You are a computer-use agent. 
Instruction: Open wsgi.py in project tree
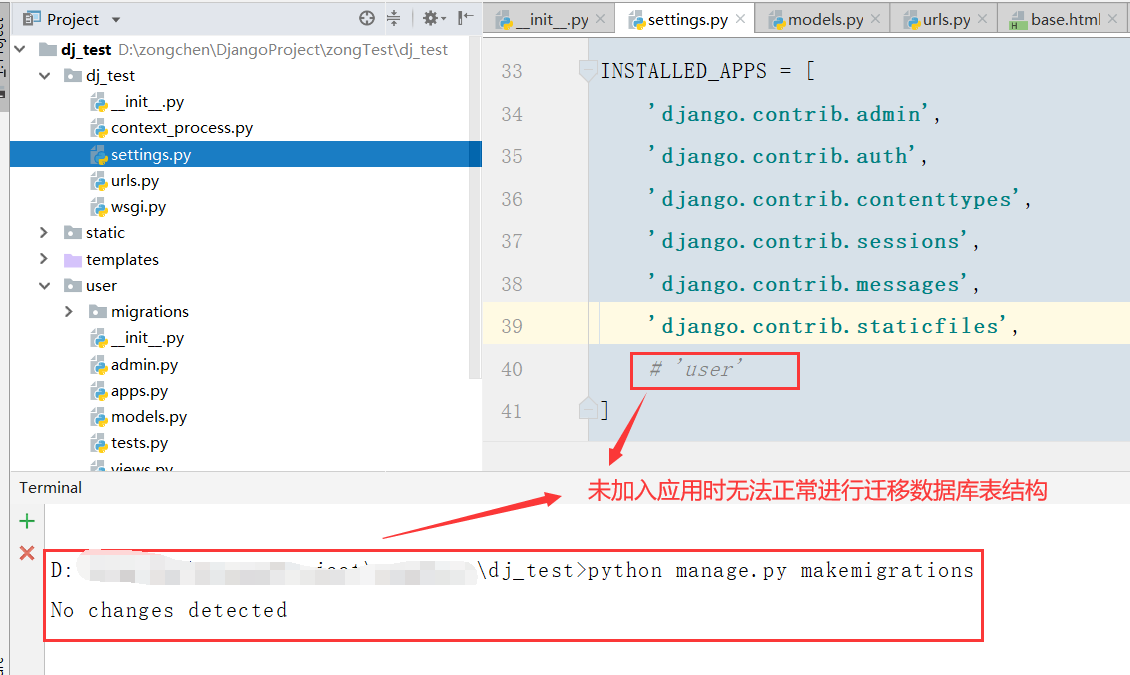coord(138,207)
